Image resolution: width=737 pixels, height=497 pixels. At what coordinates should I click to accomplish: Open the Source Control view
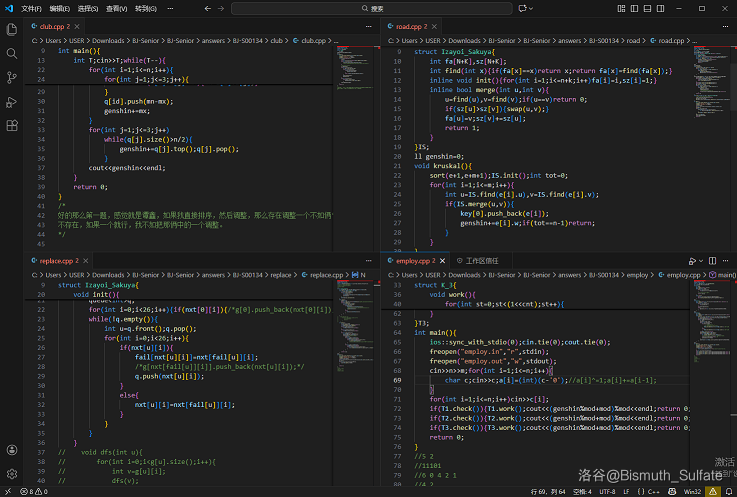point(12,78)
